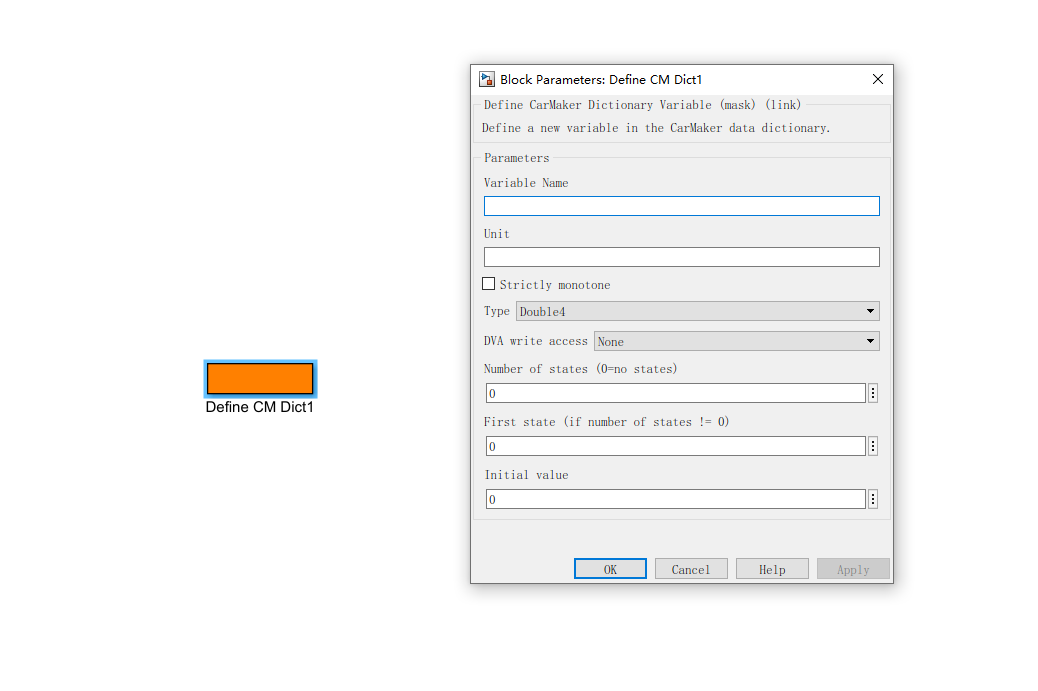
Task: Click the First state input field
Action: pyautogui.click(x=675, y=446)
